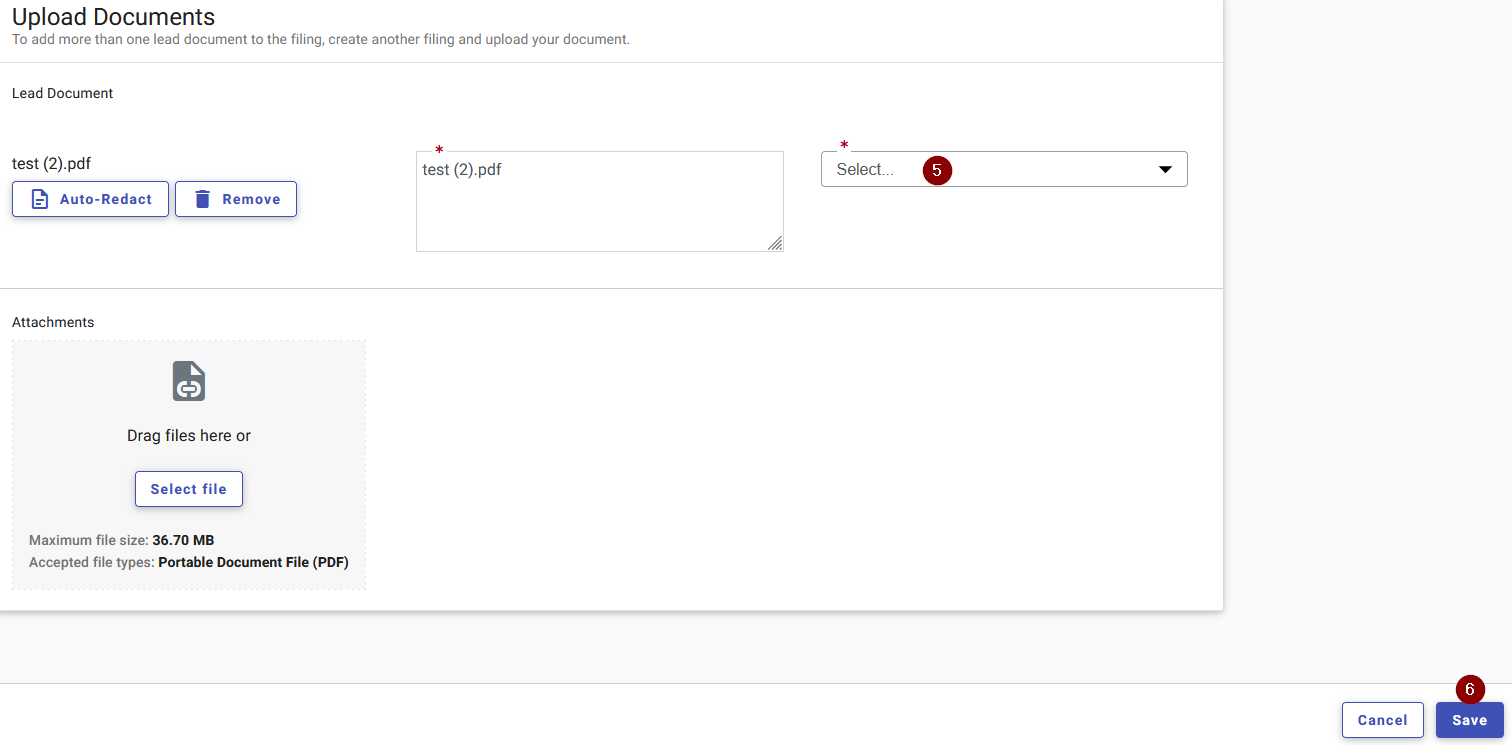Click inside the description text area

[599, 200]
